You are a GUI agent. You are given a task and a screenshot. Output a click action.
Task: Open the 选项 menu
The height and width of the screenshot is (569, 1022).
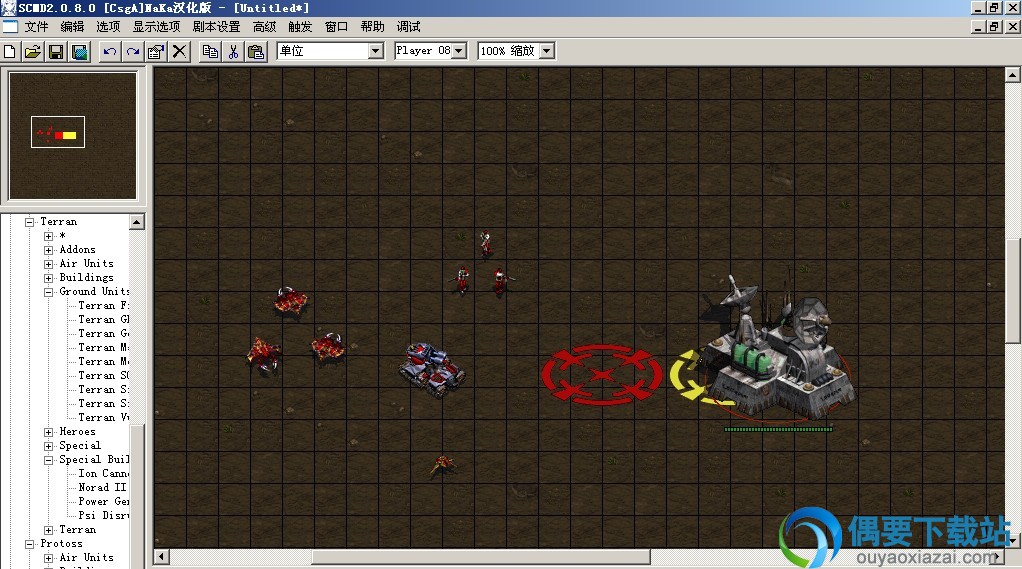click(x=108, y=27)
